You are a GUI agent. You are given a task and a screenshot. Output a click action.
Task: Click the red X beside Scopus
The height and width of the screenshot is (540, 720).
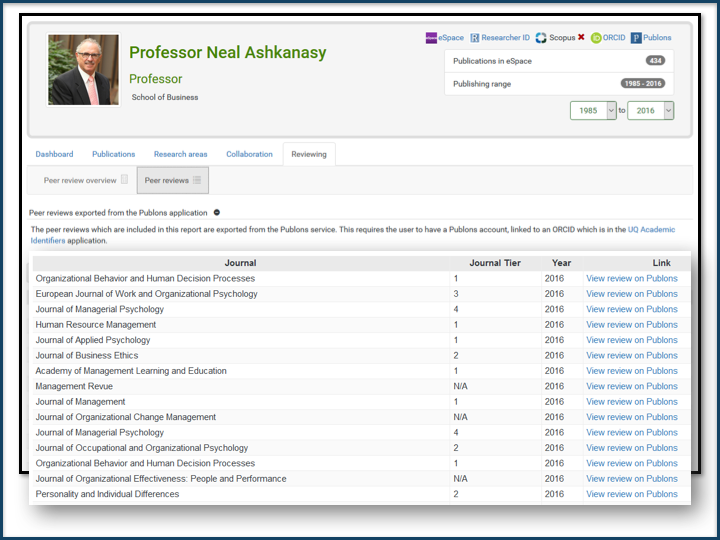point(581,37)
